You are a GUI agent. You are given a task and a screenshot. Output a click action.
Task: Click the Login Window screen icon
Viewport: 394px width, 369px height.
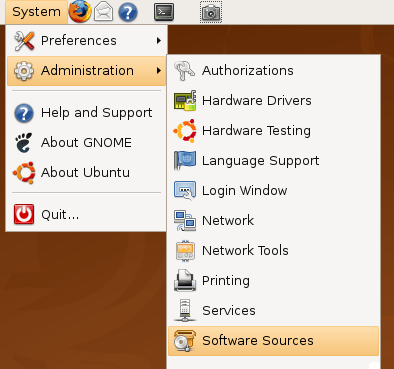click(185, 191)
